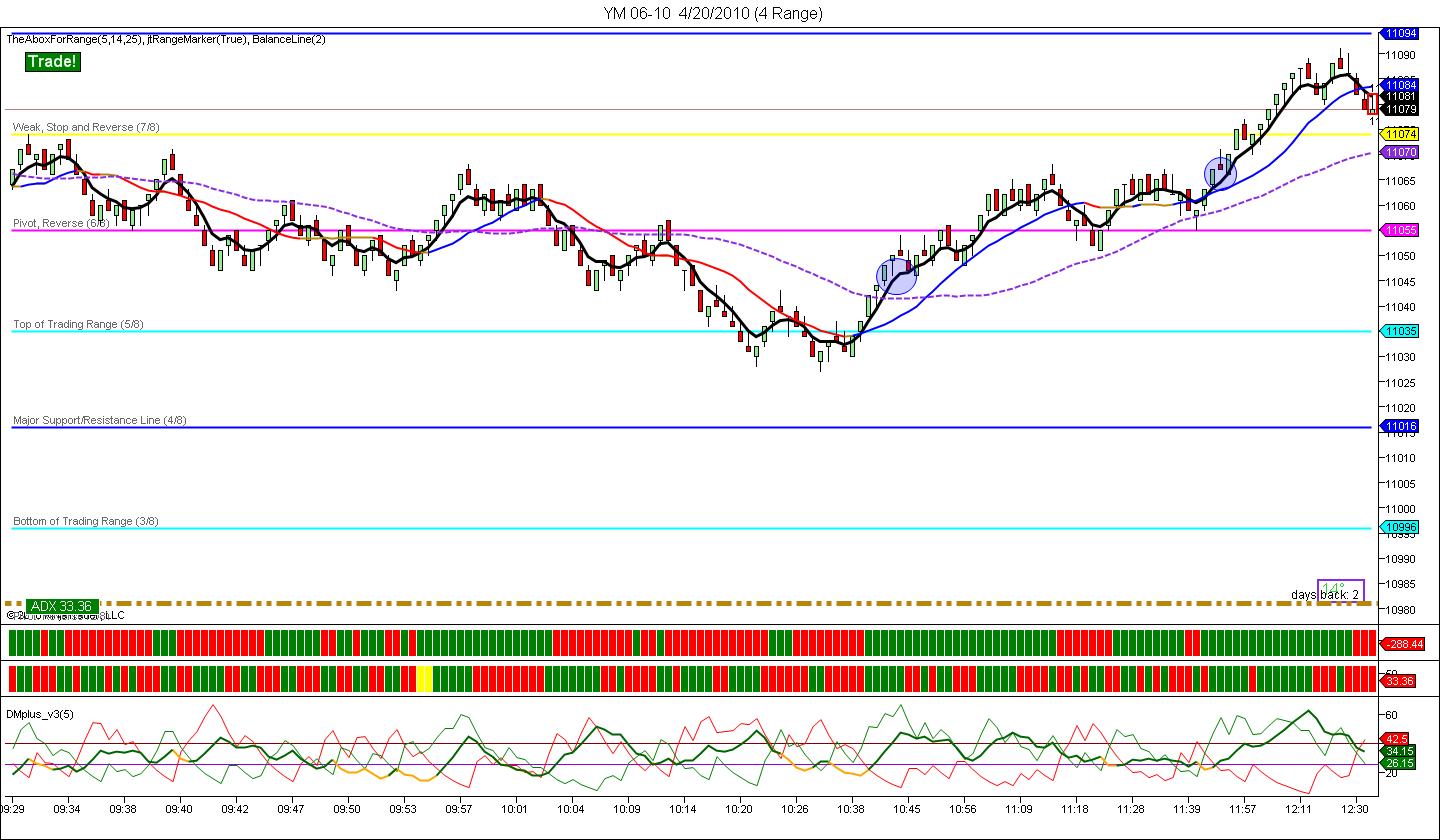Click the blue 11016 price marker
The width and height of the screenshot is (1440, 840).
pos(1400,427)
